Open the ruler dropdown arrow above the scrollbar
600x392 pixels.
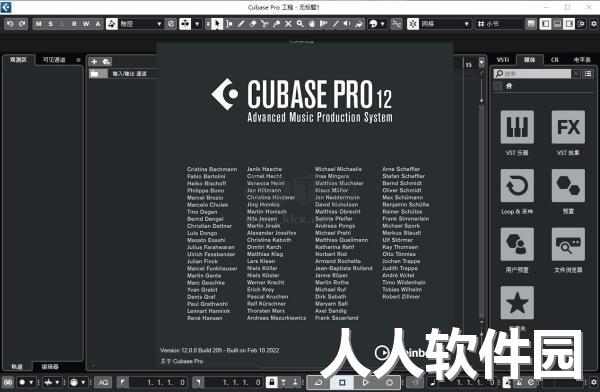click(x=481, y=62)
